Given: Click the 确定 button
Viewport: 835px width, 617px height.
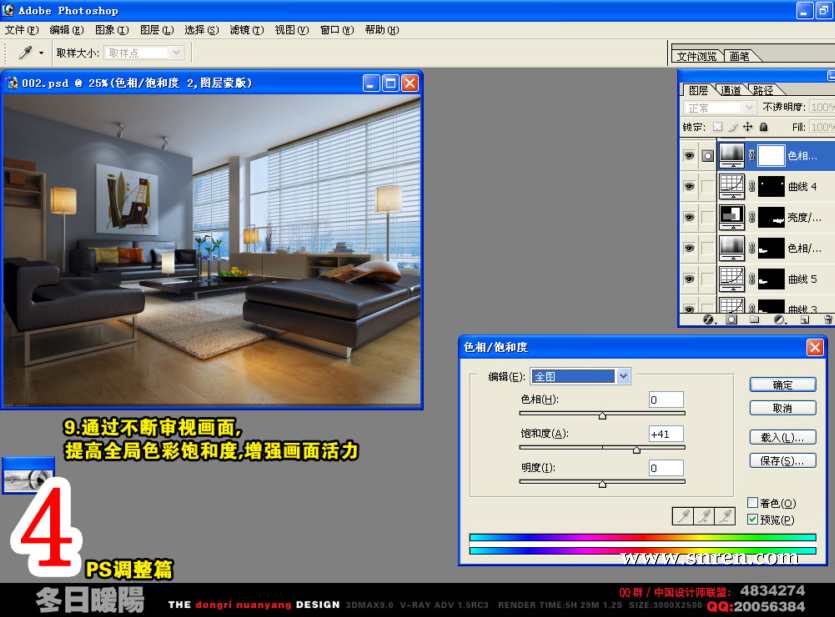Looking at the screenshot, I should [x=783, y=385].
